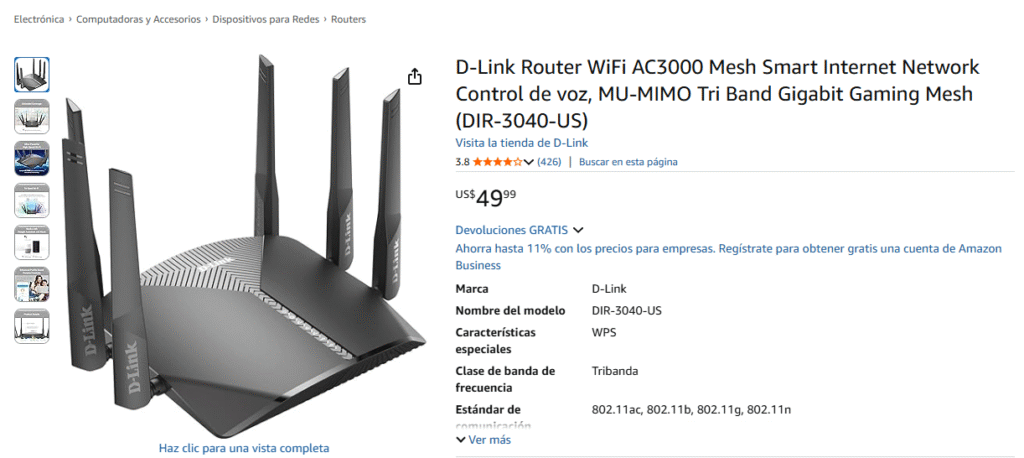Open the 426 reviews count link

tap(549, 162)
